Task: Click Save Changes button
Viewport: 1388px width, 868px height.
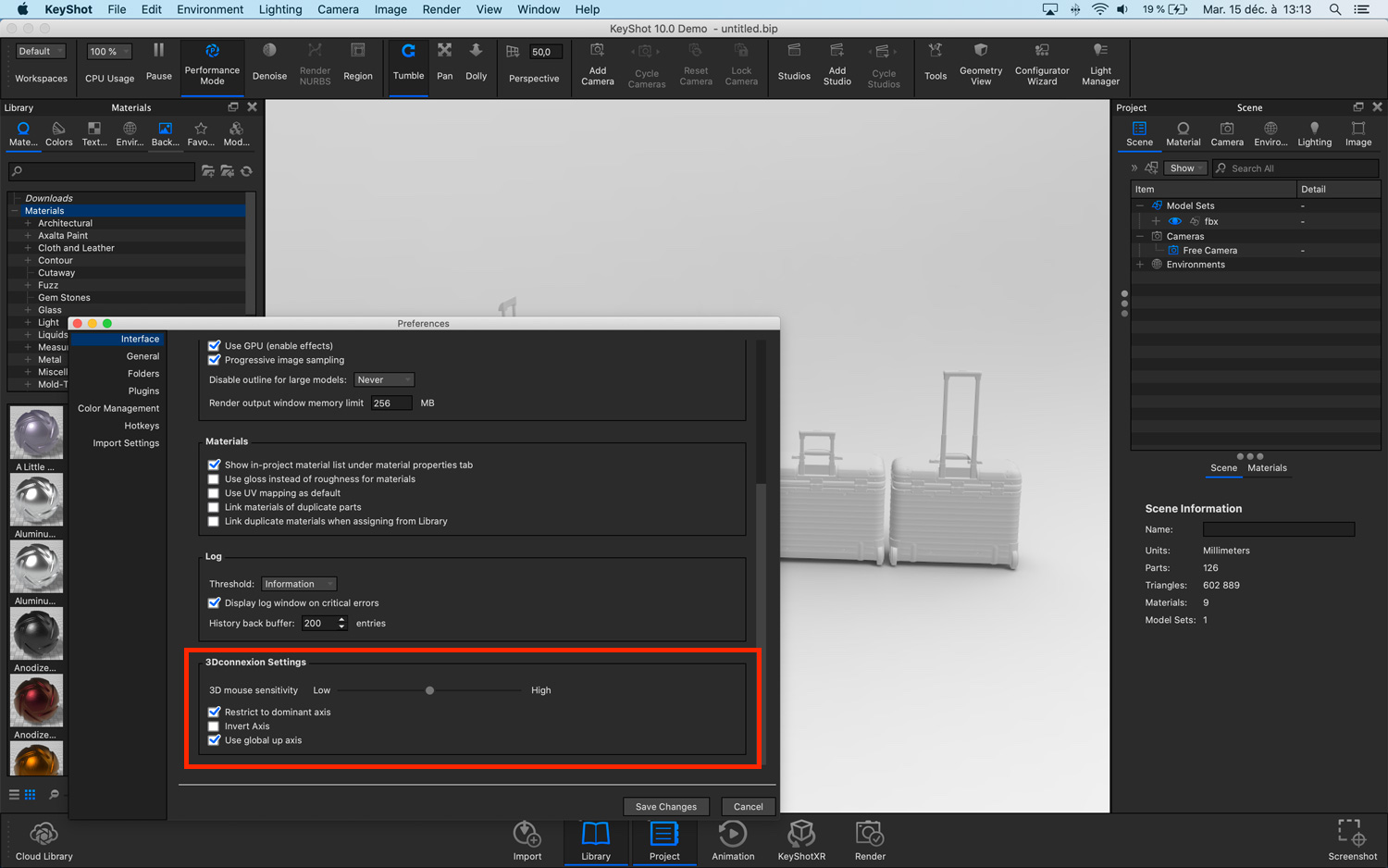Action: pos(666,806)
